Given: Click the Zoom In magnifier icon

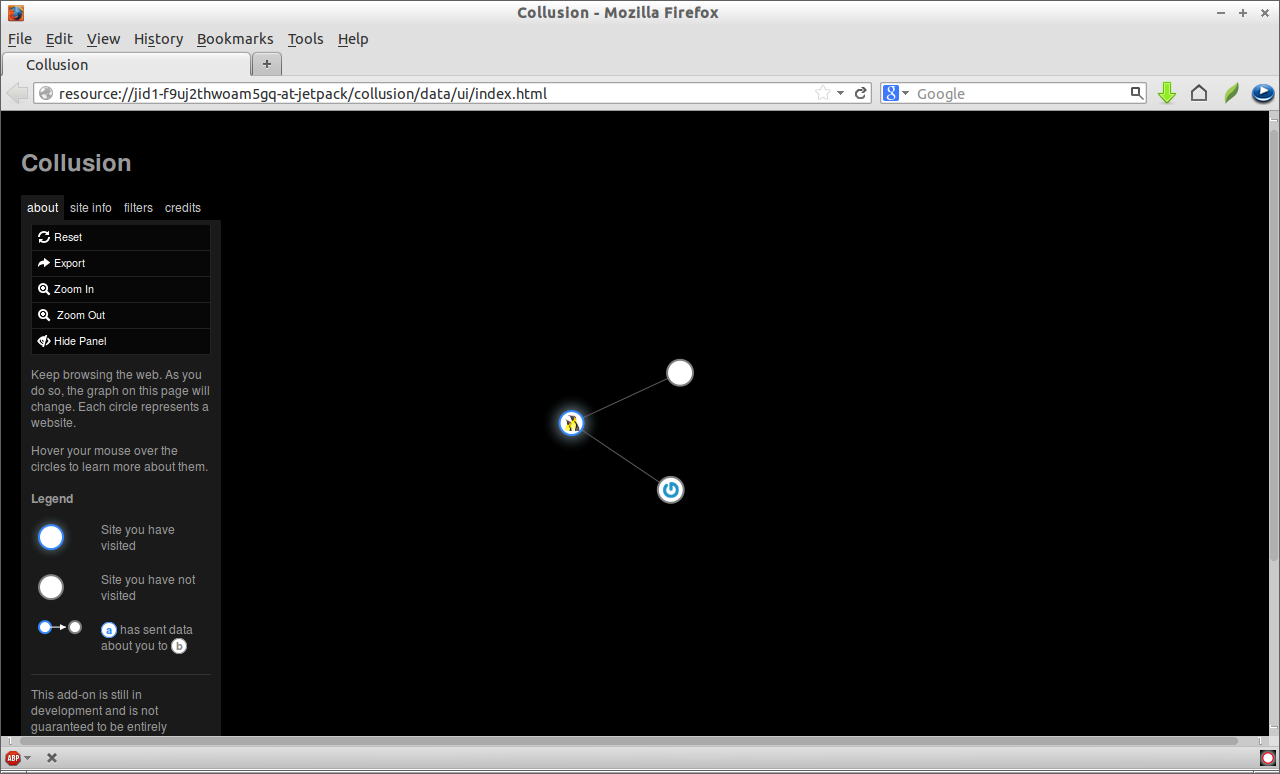Looking at the screenshot, I should 44,289.
